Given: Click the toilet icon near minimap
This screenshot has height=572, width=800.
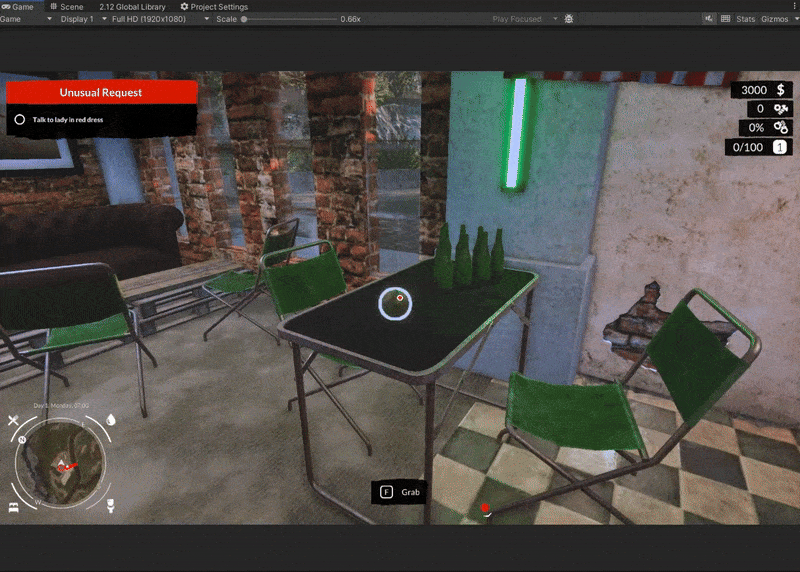Looking at the screenshot, I should (x=110, y=506).
